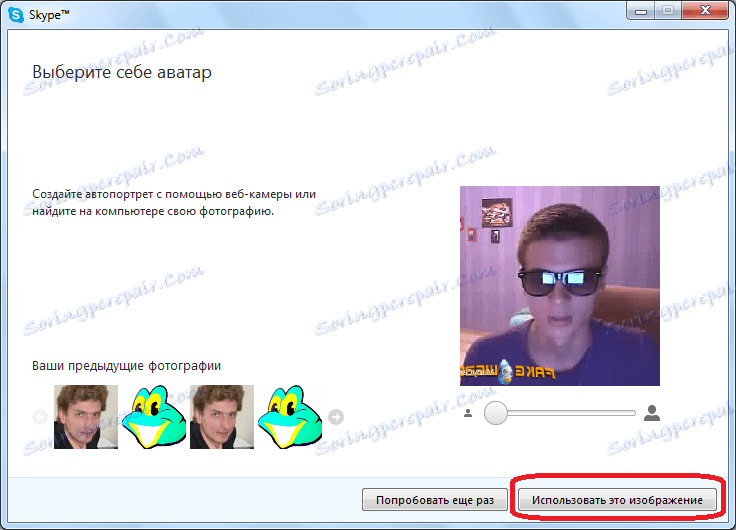Show next previous photos with right arrow
Screen dimensions: 736x530
click(336, 416)
